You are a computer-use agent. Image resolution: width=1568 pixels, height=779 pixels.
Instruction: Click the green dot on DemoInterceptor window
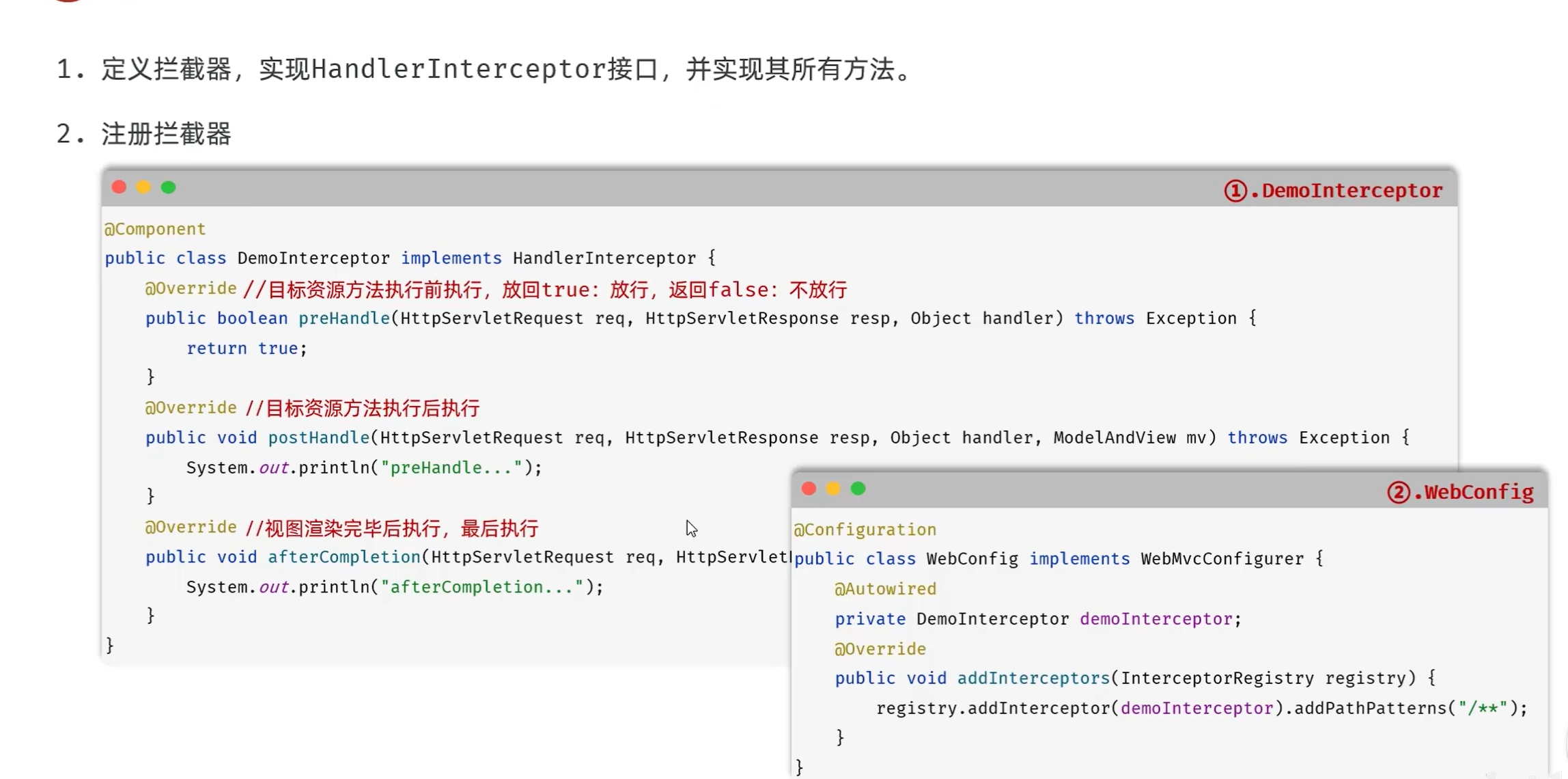[x=169, y=187]
